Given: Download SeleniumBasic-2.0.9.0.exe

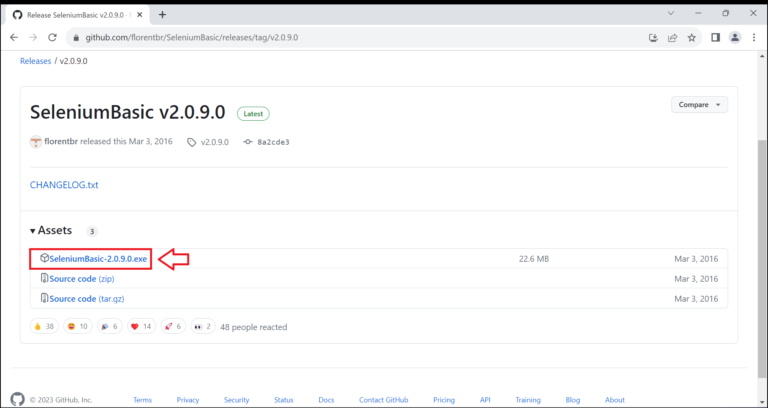Looking at the screenshot, I should tap(97, 259).
